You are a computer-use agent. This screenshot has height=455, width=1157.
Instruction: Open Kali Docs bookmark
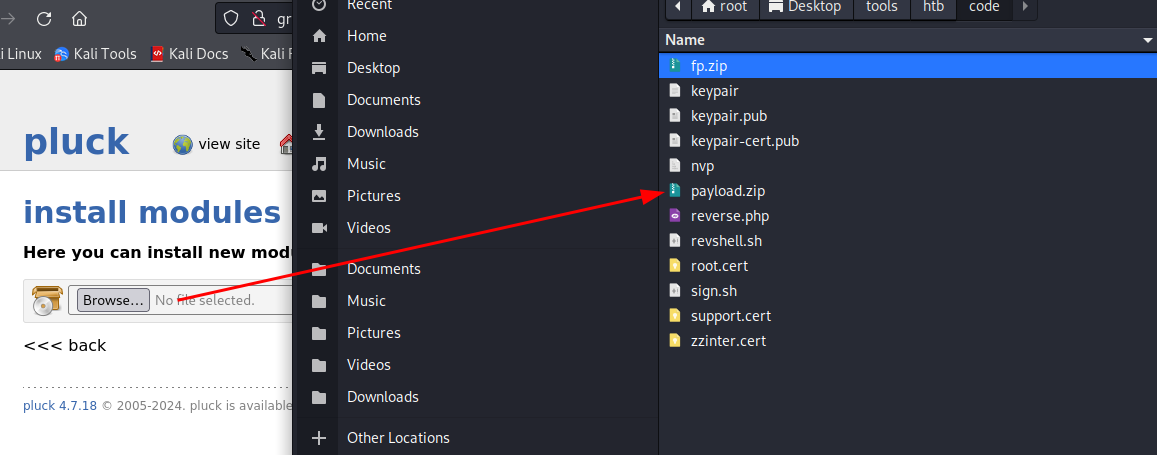click(x=189, y=54)
